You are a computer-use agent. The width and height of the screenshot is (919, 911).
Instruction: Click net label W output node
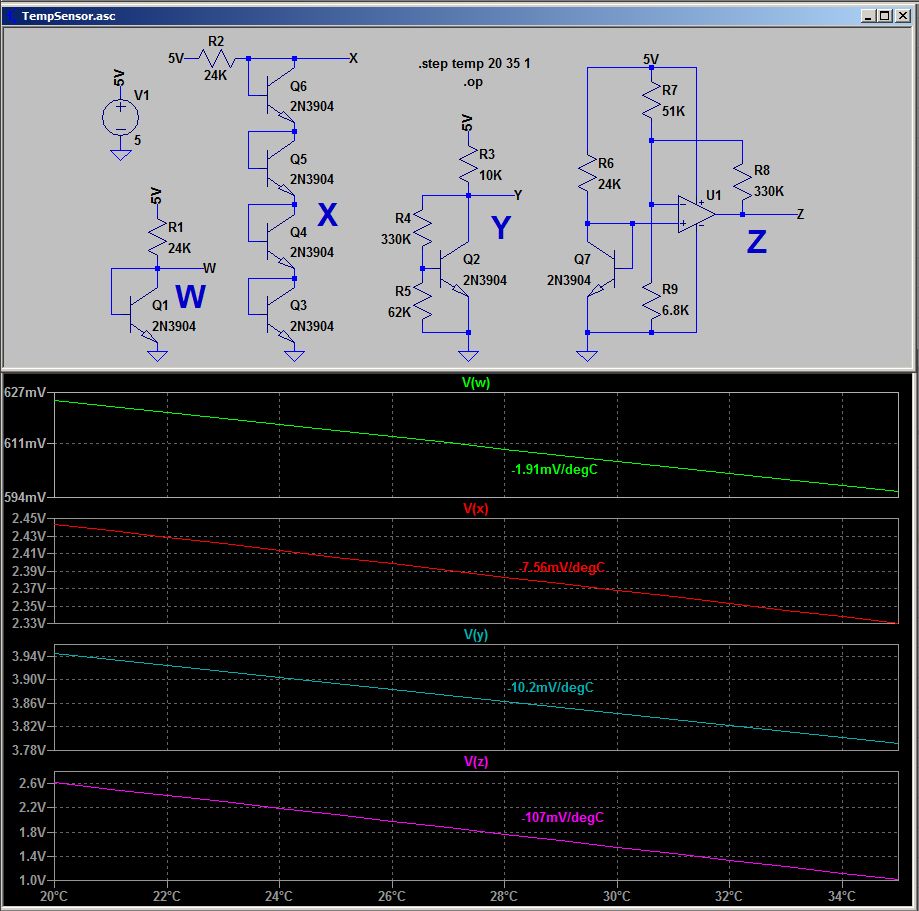pos(209,268)
